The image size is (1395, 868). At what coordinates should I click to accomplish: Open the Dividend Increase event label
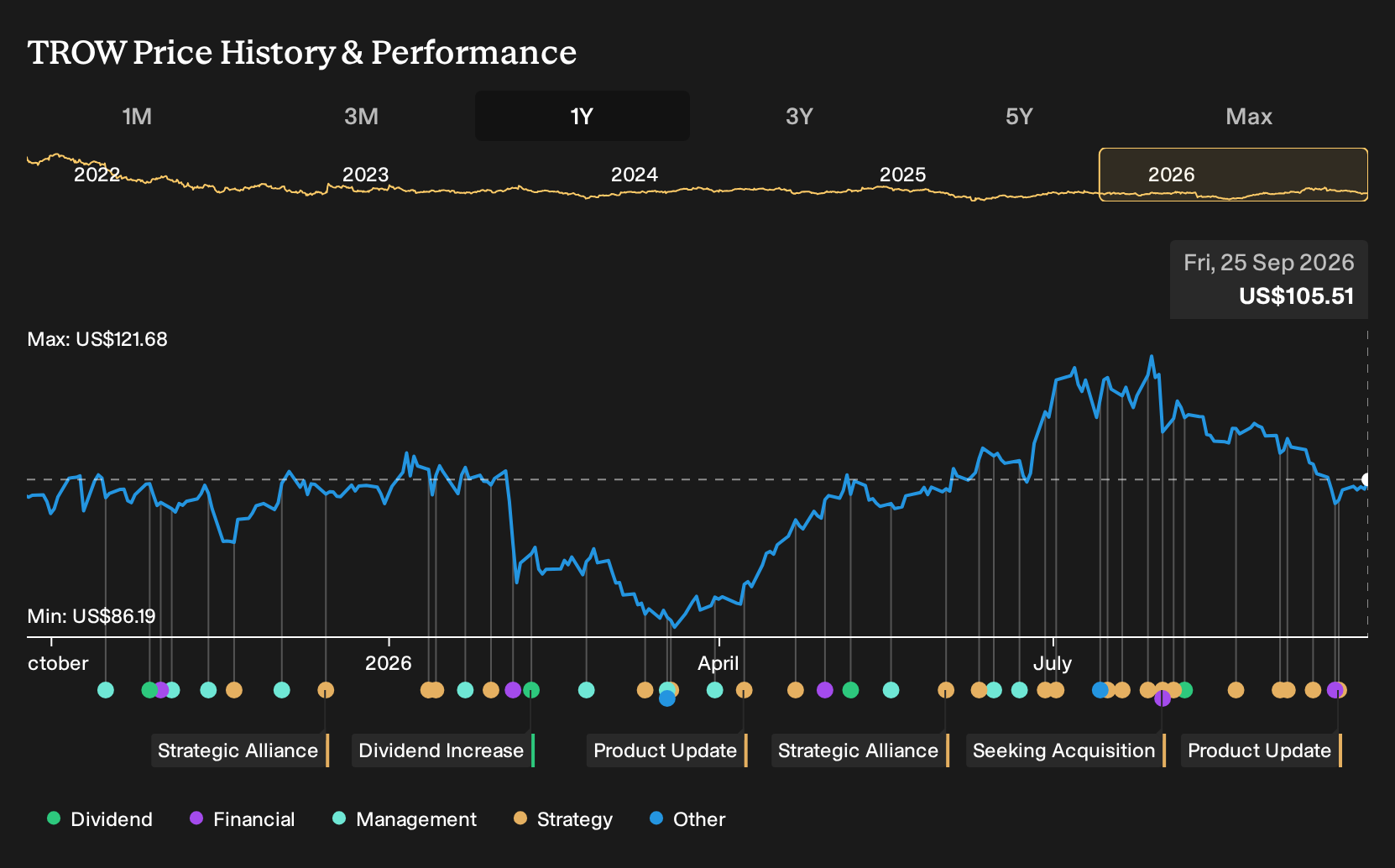pos(443,750)
